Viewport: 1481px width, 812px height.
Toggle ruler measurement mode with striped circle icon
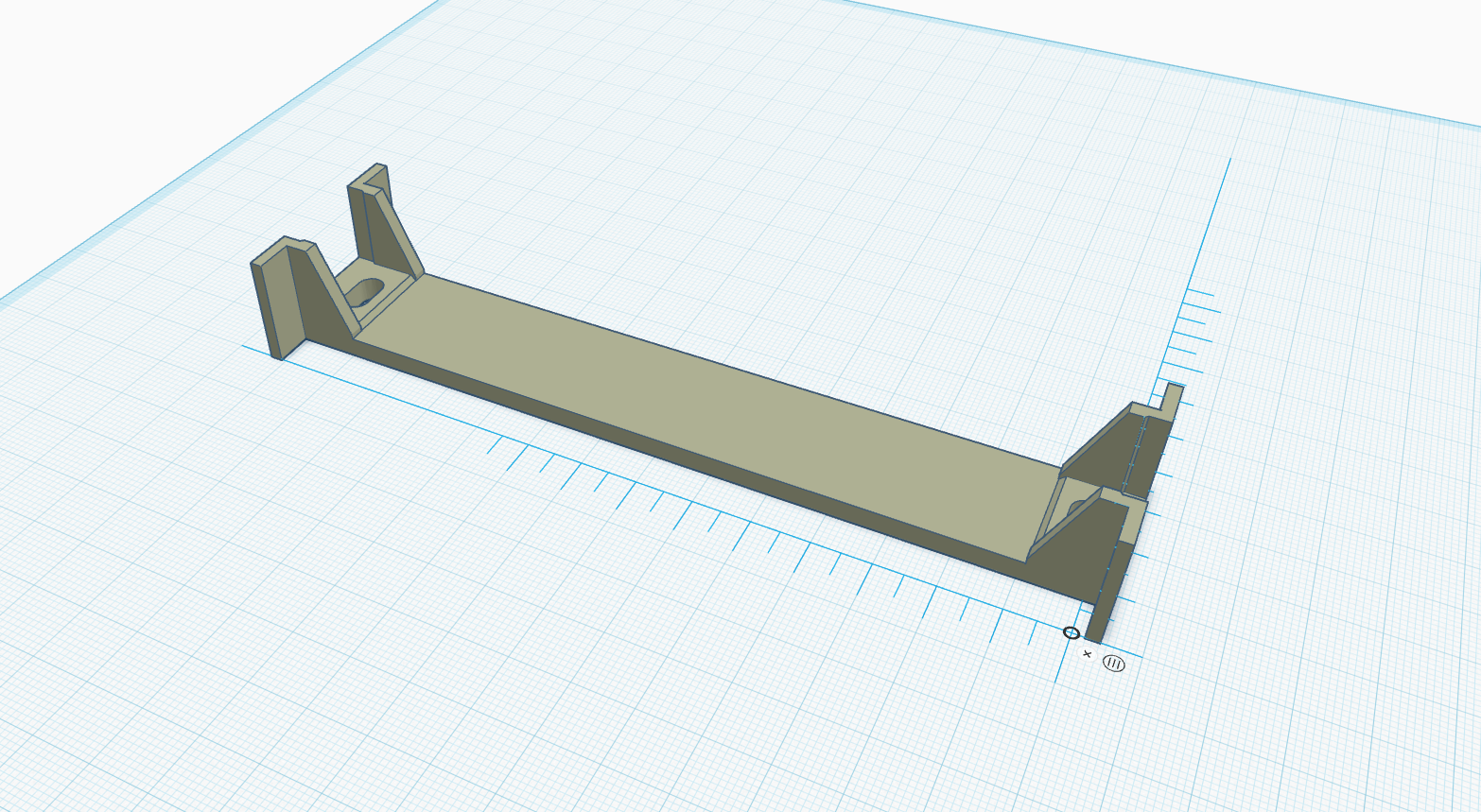coord(1114,664)
